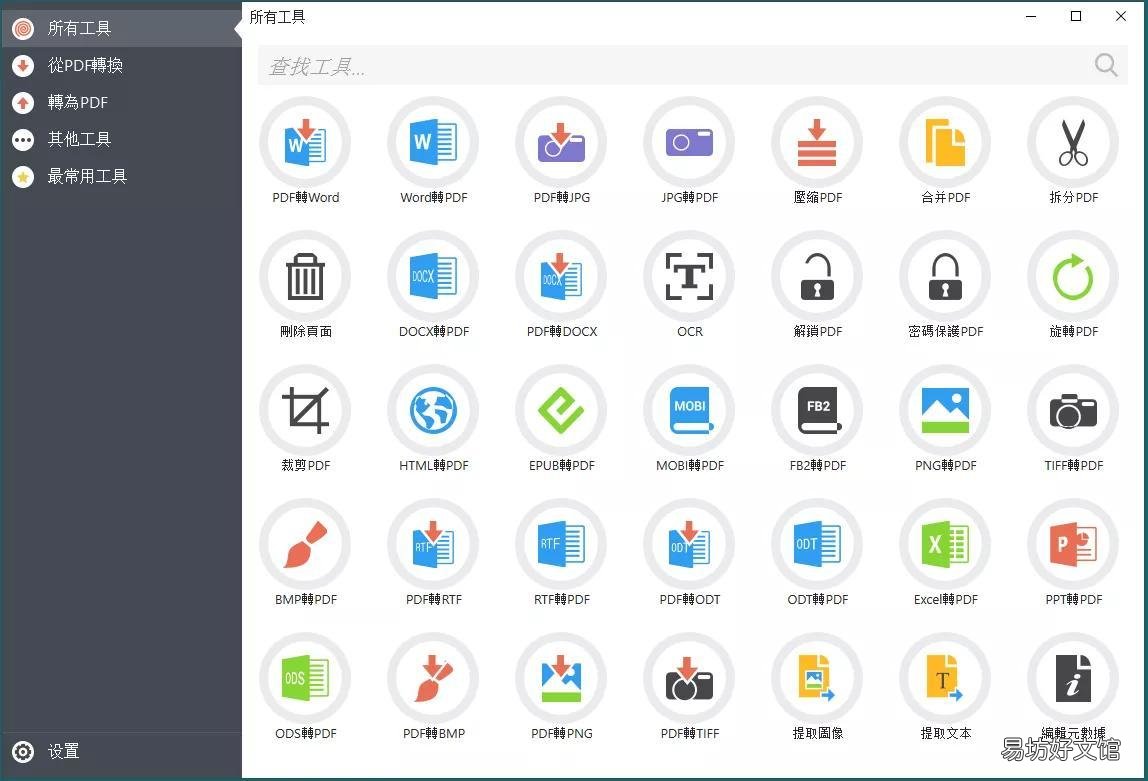Open the 提取圖像 extract images tool
Image resolution: width=1148 pixels, height=781 pixels.
coord(817,679)
